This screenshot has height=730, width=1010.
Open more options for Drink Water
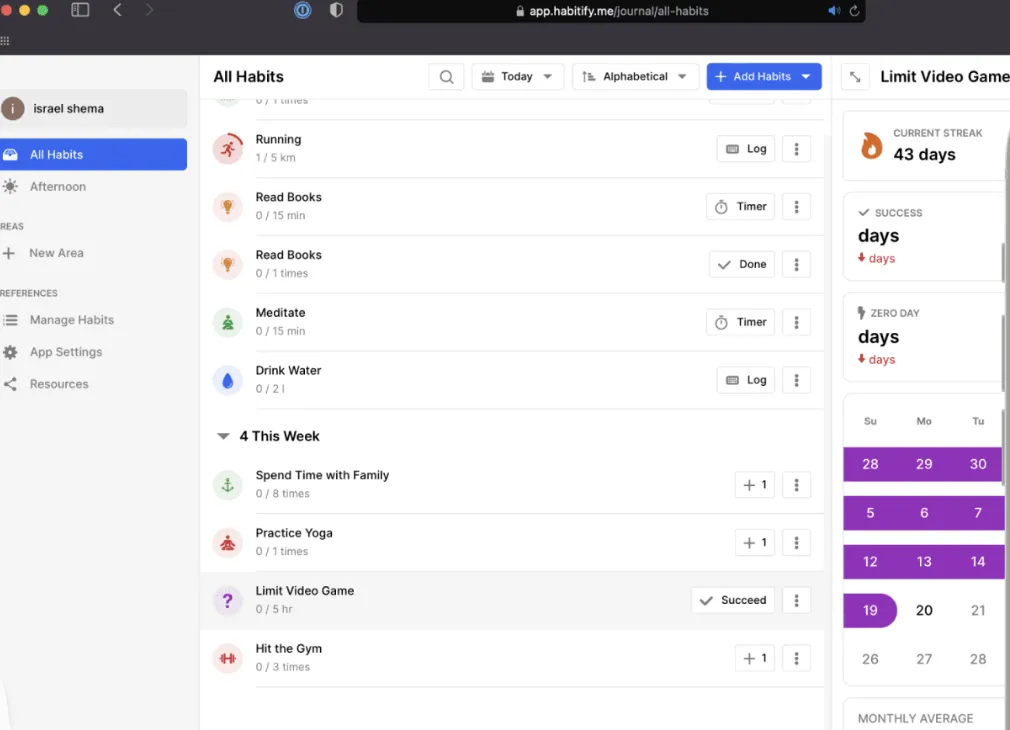pos(797,380)
